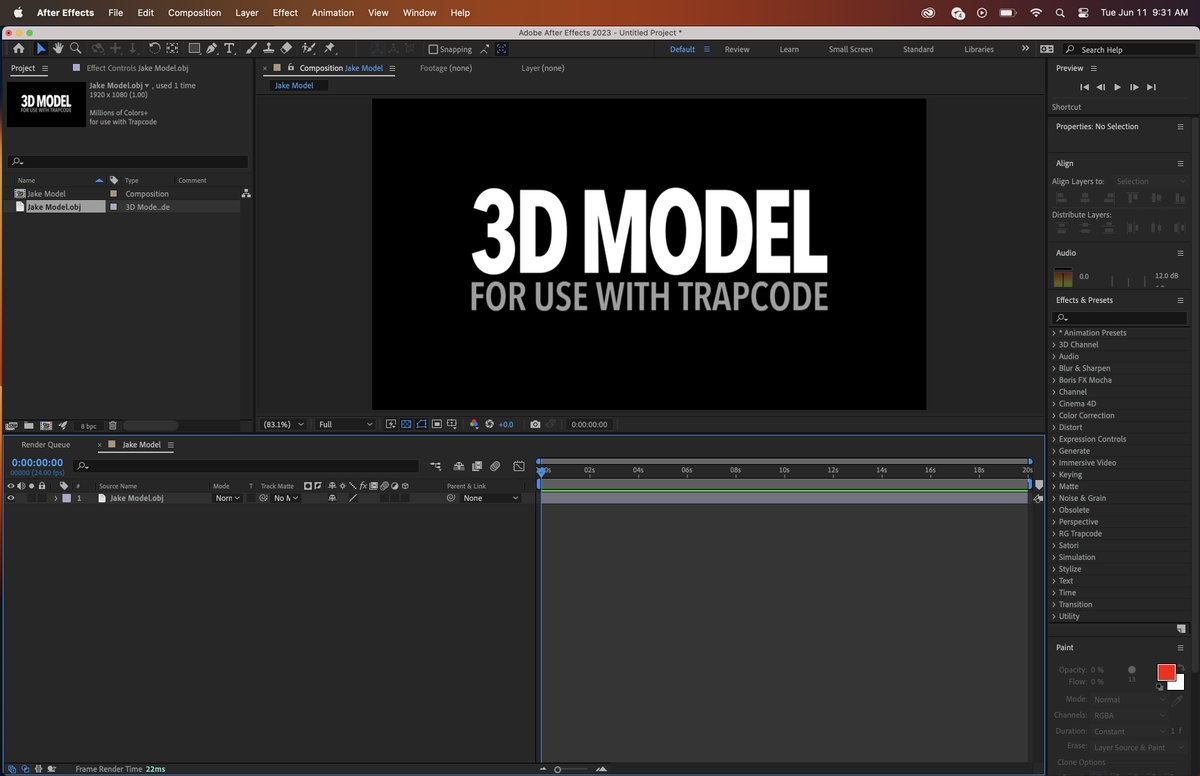1200x776 pixels.
Task: Open Show Channel and Color Management icon
Action: (474, 424)
